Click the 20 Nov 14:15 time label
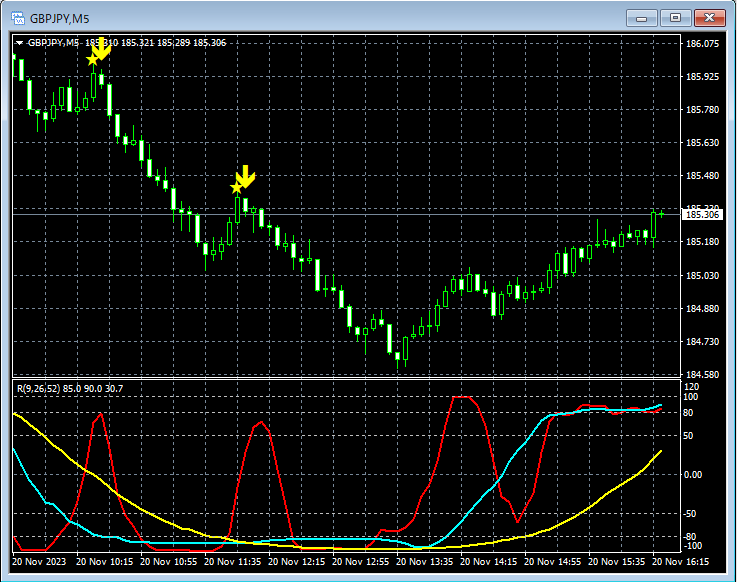The image size is (738, 582). tap(488, 561)
